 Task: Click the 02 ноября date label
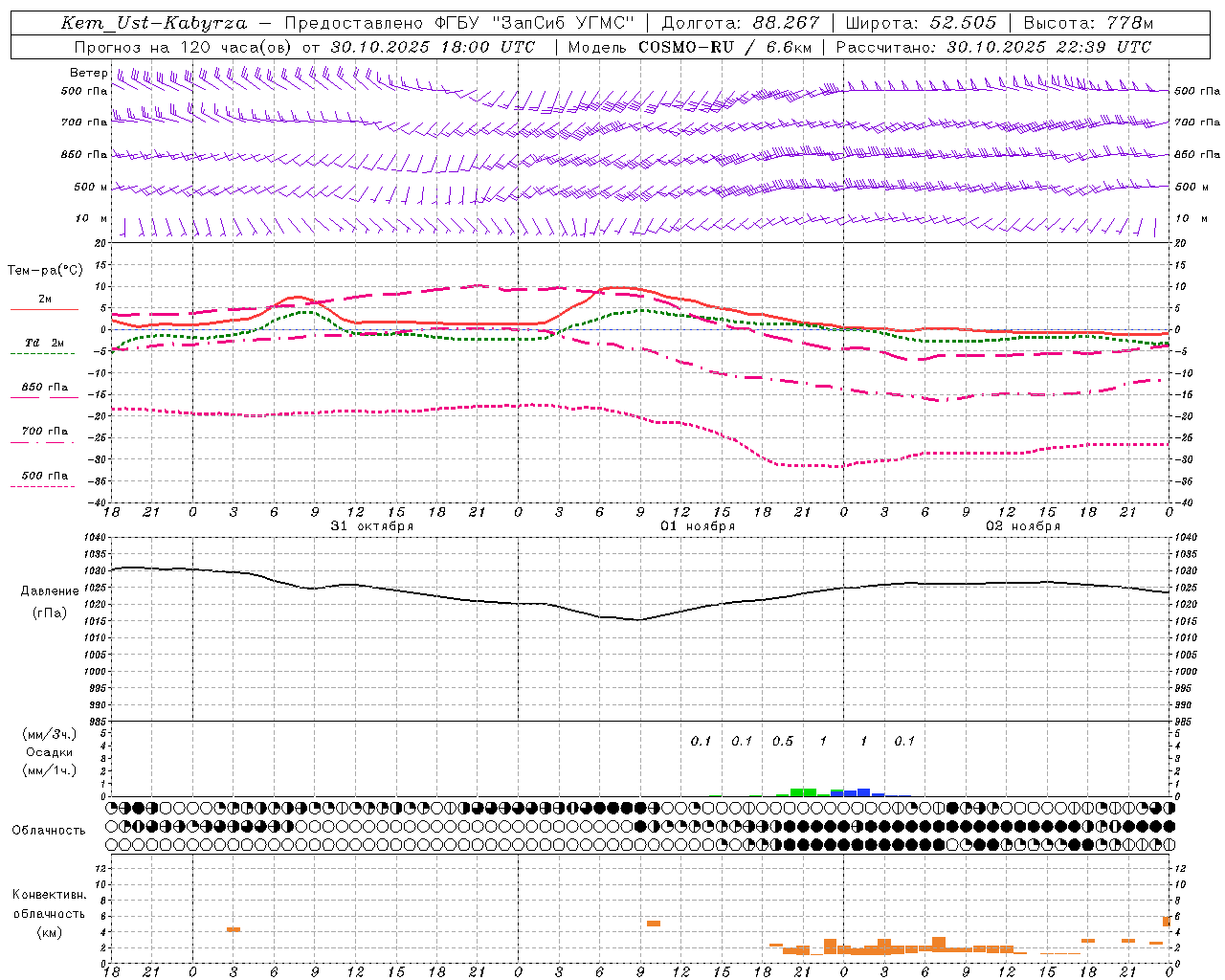tap(1023, 526)
